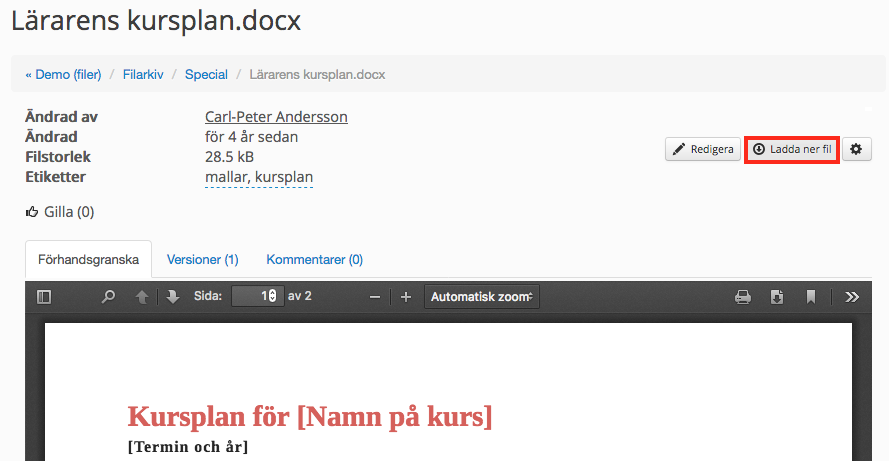The image size is (889, 461).
Task: Expand the viewer tools double-chevron menu
Action: point(852,297)
